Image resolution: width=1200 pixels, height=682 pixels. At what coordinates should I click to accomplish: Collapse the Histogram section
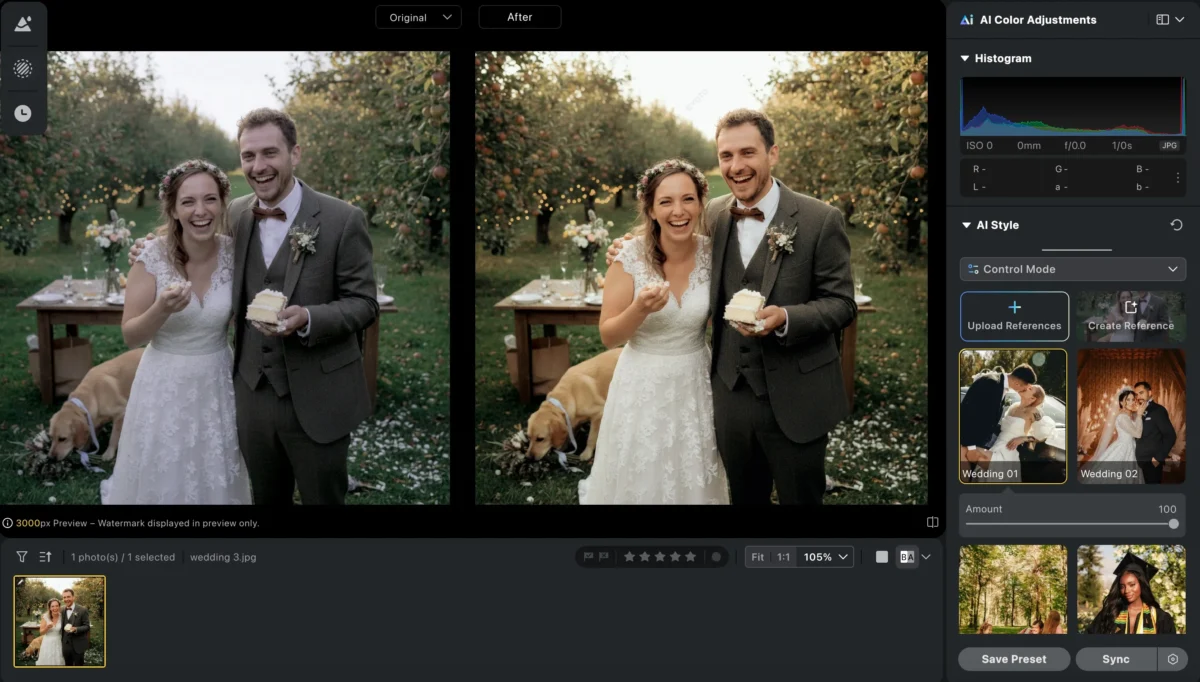(x=966, y=58)
